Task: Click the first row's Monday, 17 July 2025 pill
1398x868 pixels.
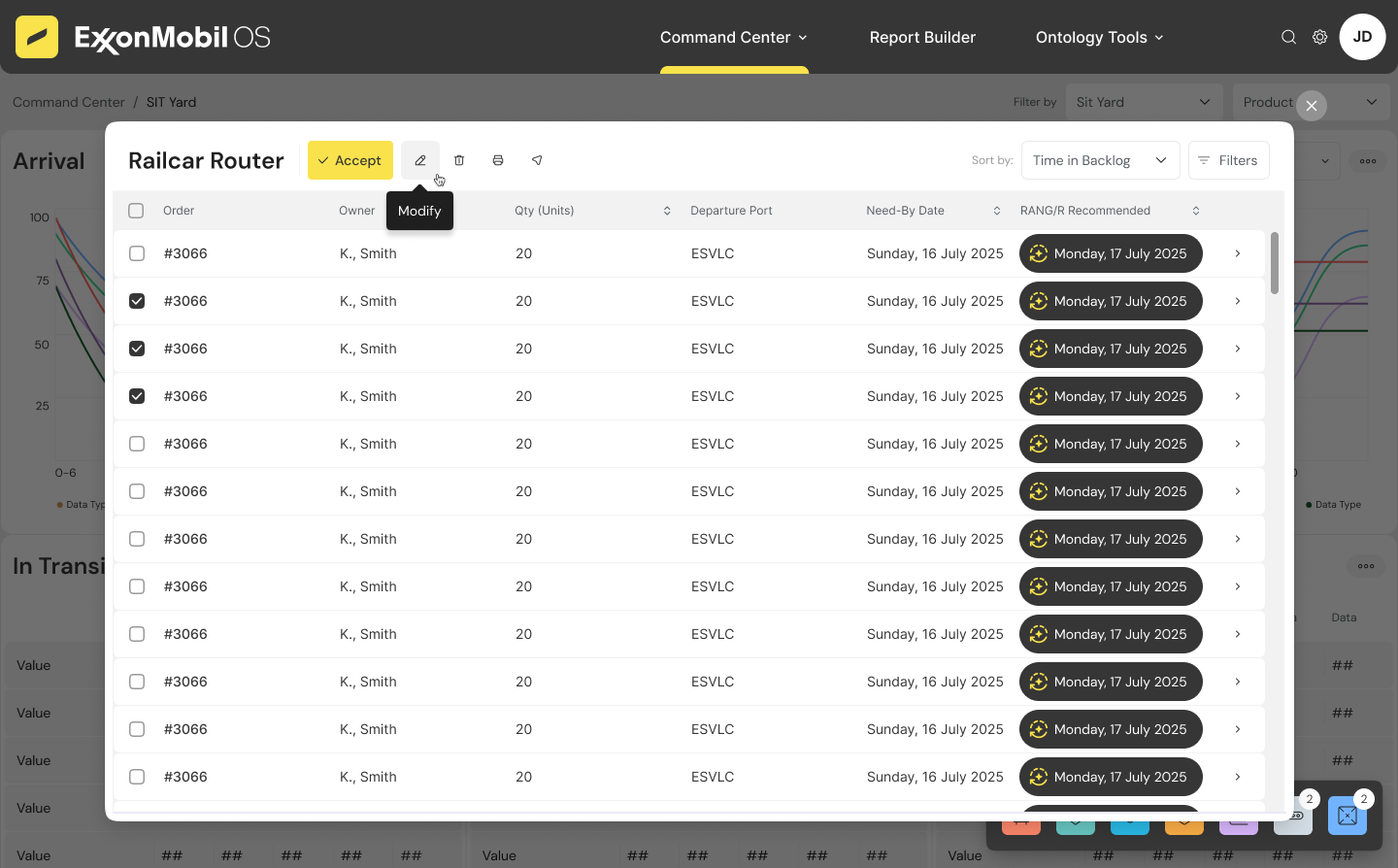Action: [x=1111, y=253]
